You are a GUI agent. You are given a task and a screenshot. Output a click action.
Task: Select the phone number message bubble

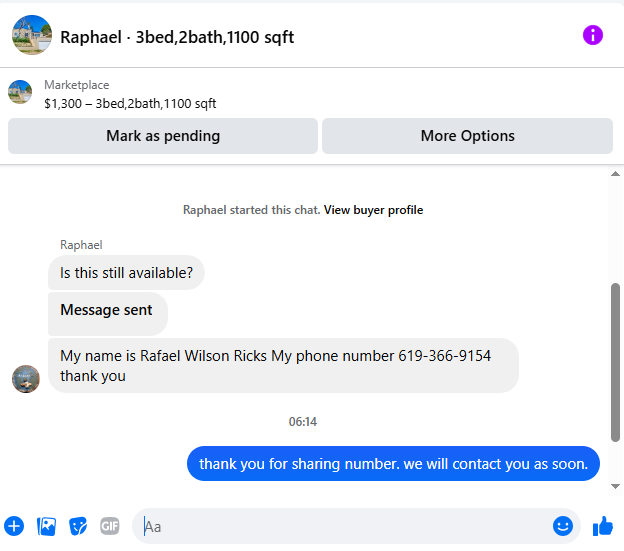coord(283,365)
